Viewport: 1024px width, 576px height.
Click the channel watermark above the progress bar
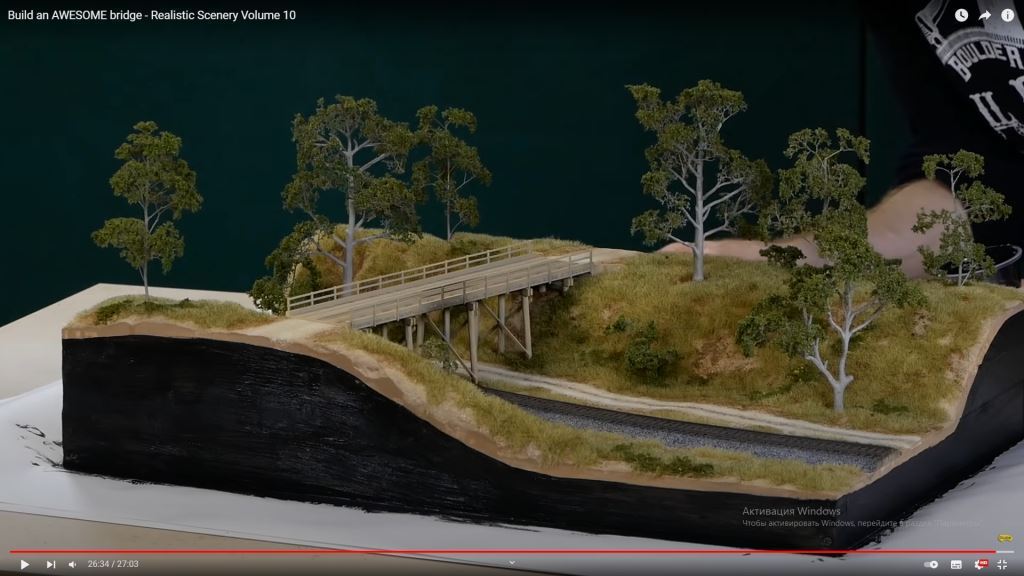point(1003,538)
